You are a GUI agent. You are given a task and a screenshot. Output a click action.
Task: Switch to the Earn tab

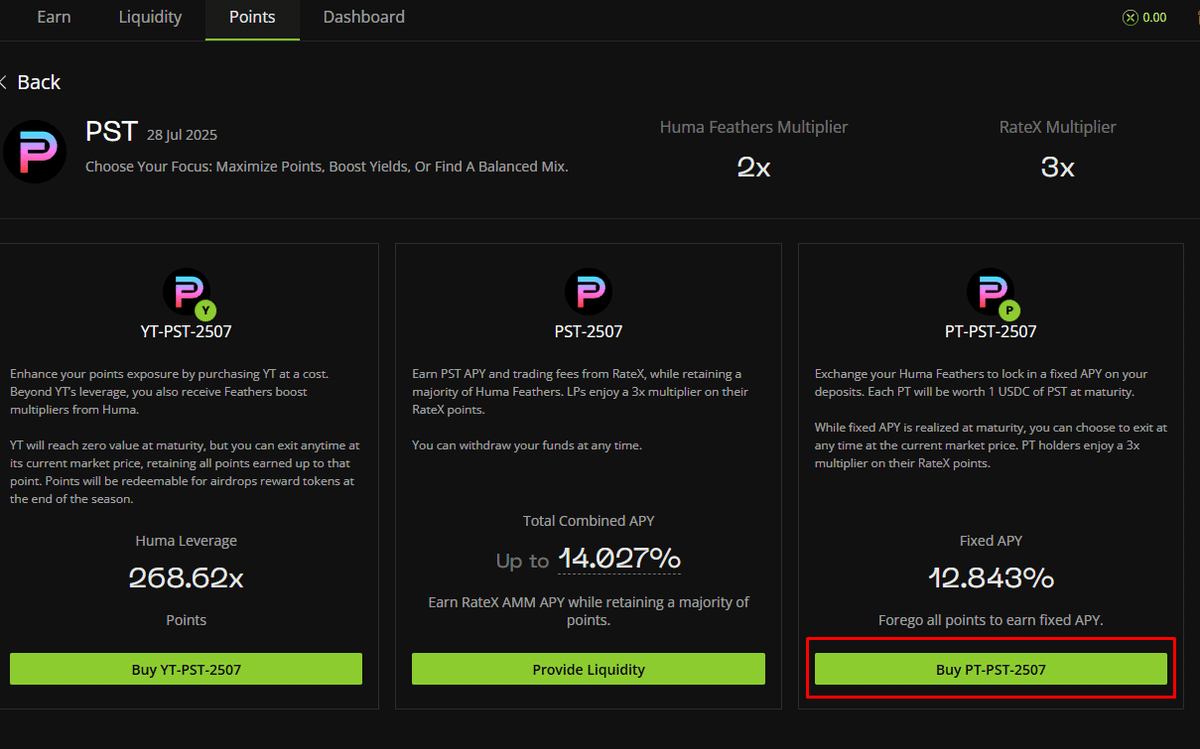pos(54,17)
